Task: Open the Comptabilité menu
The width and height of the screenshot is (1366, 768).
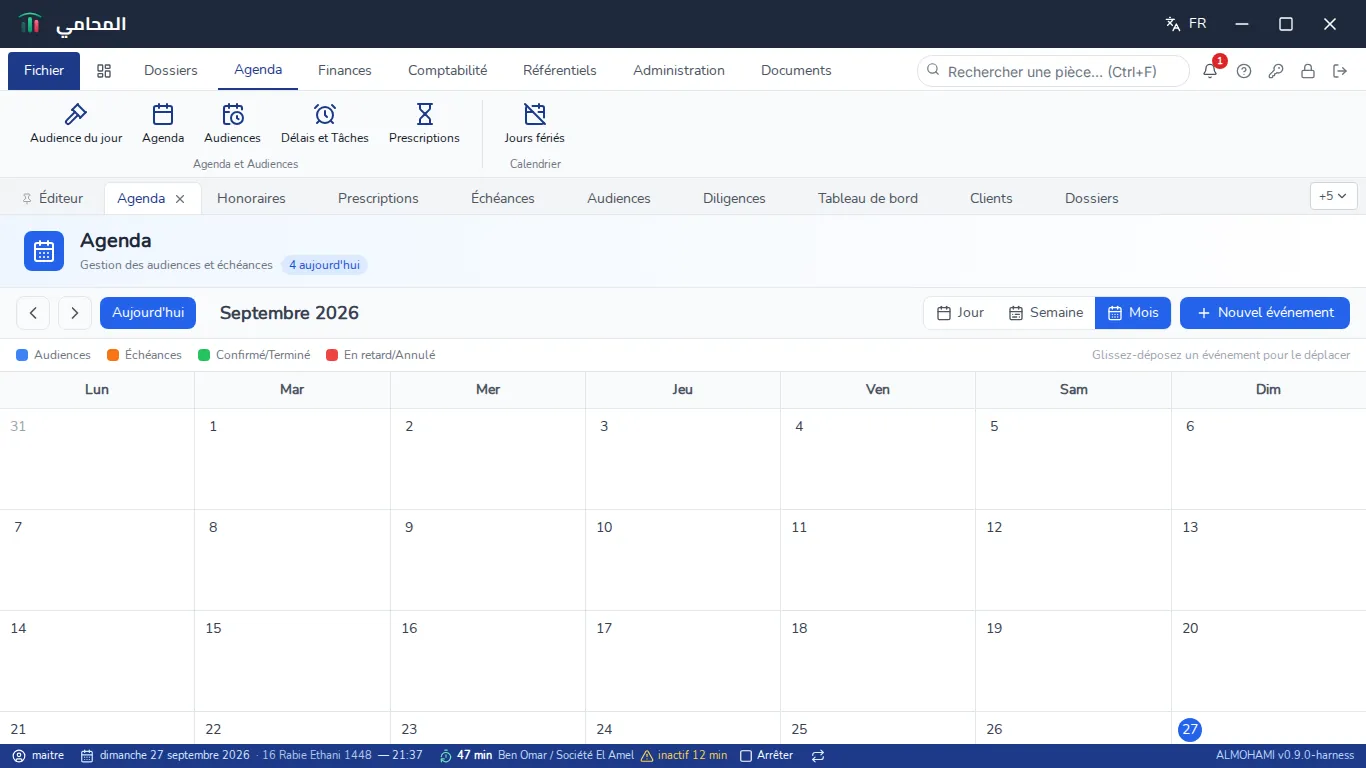Action: click(448, 71)
